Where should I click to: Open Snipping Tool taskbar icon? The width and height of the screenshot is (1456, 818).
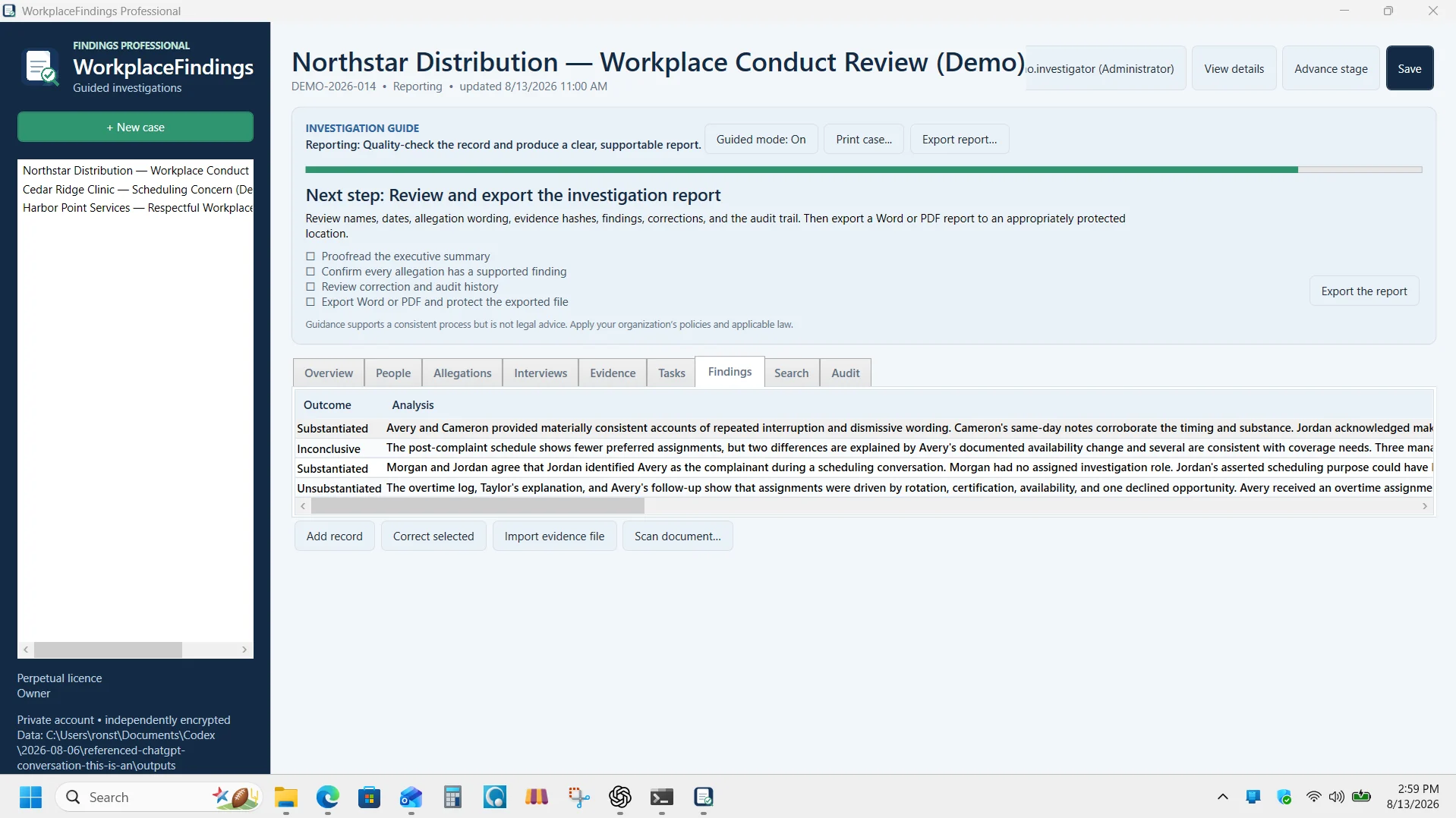578,798
